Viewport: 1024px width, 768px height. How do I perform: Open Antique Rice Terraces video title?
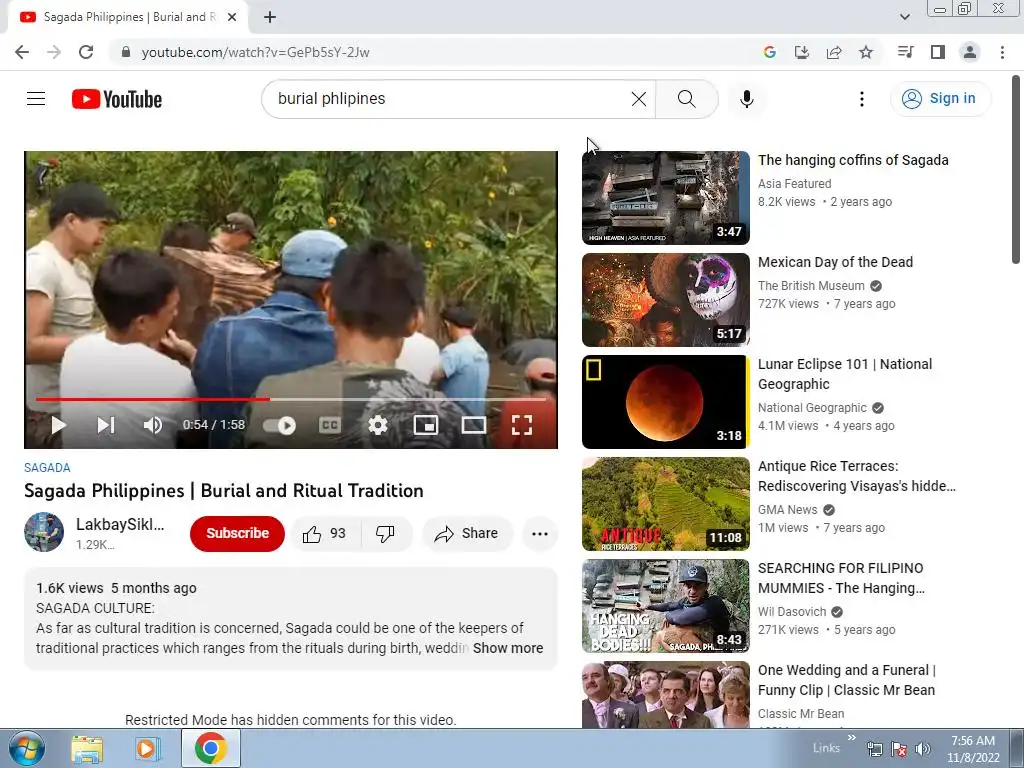pyautogui.click(x=856, y=476)
